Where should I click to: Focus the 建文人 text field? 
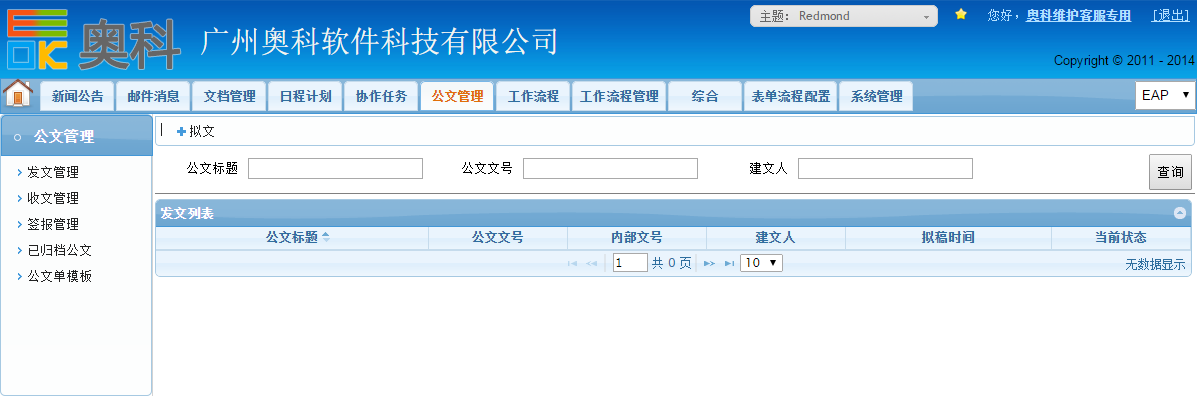click(x=885, y=168)
